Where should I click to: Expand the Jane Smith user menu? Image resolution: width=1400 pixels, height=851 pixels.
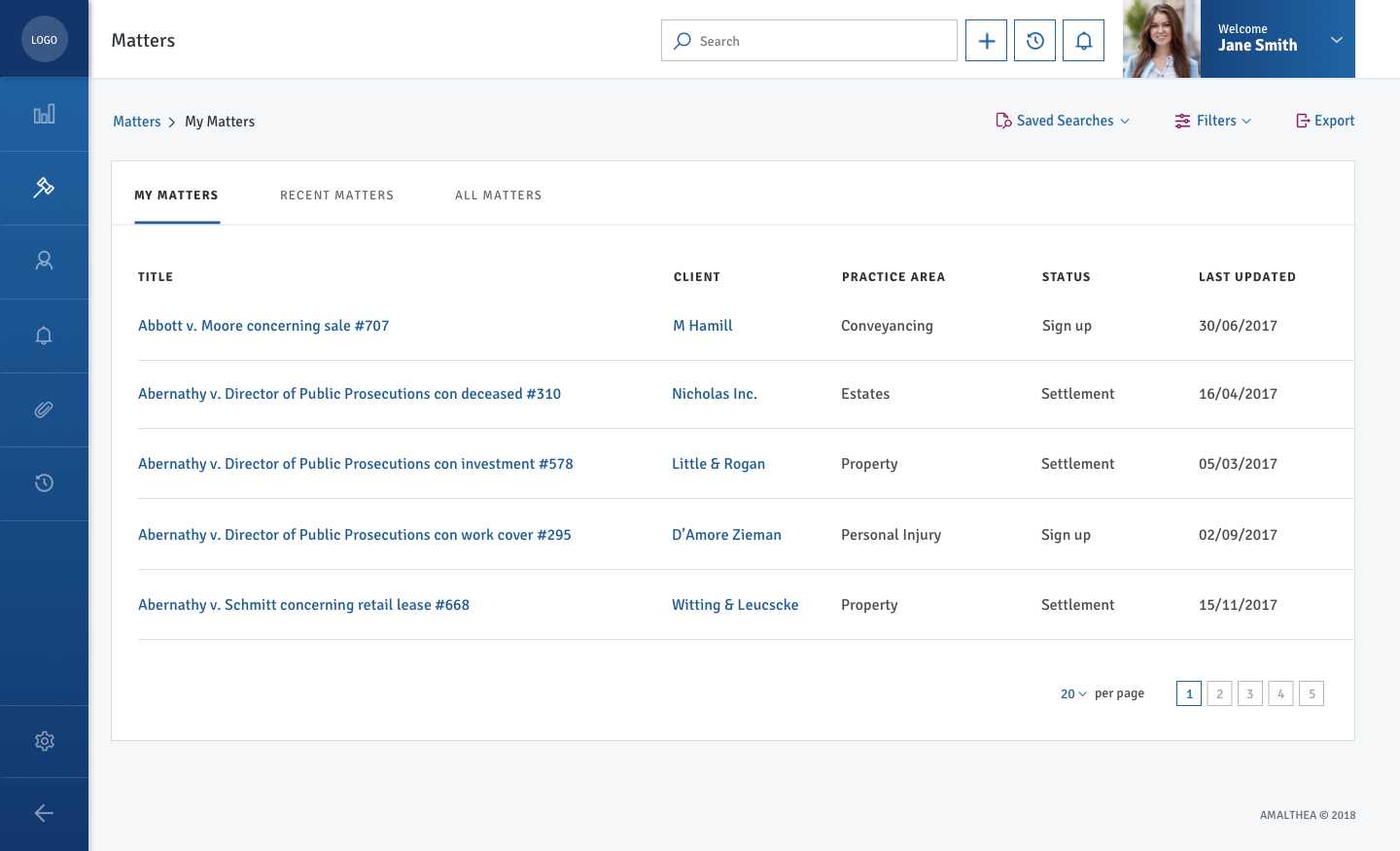[x=1336, y=40]
